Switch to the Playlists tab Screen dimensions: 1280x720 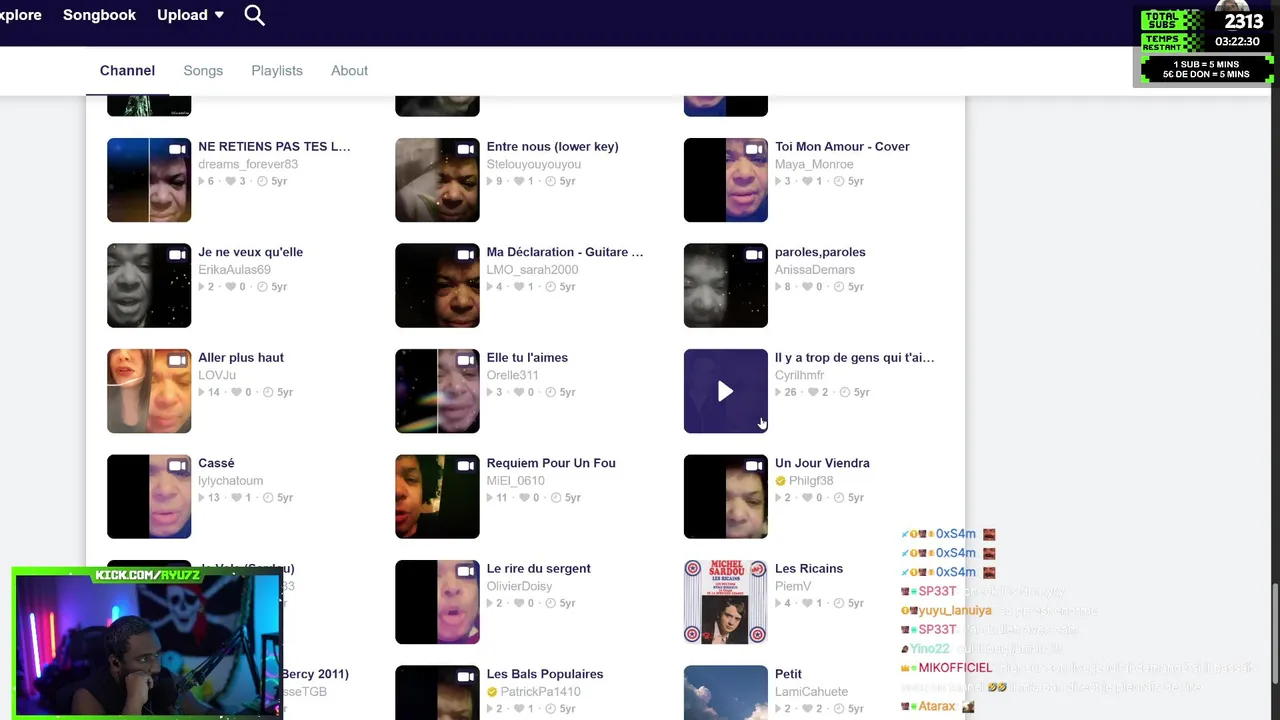[x=277, y=71]
